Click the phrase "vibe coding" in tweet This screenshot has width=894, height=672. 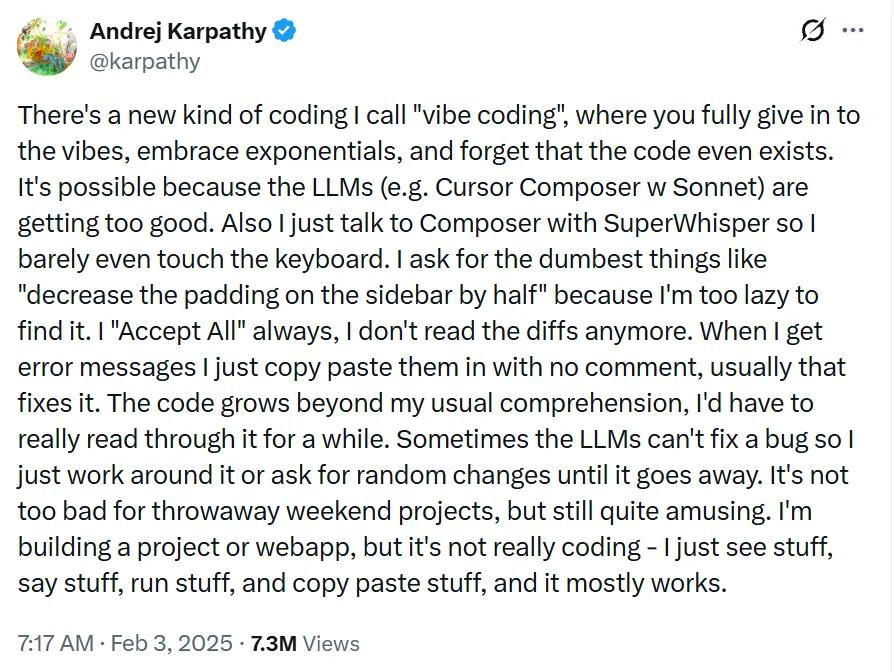pyautogui.click(x=488, y=116)
